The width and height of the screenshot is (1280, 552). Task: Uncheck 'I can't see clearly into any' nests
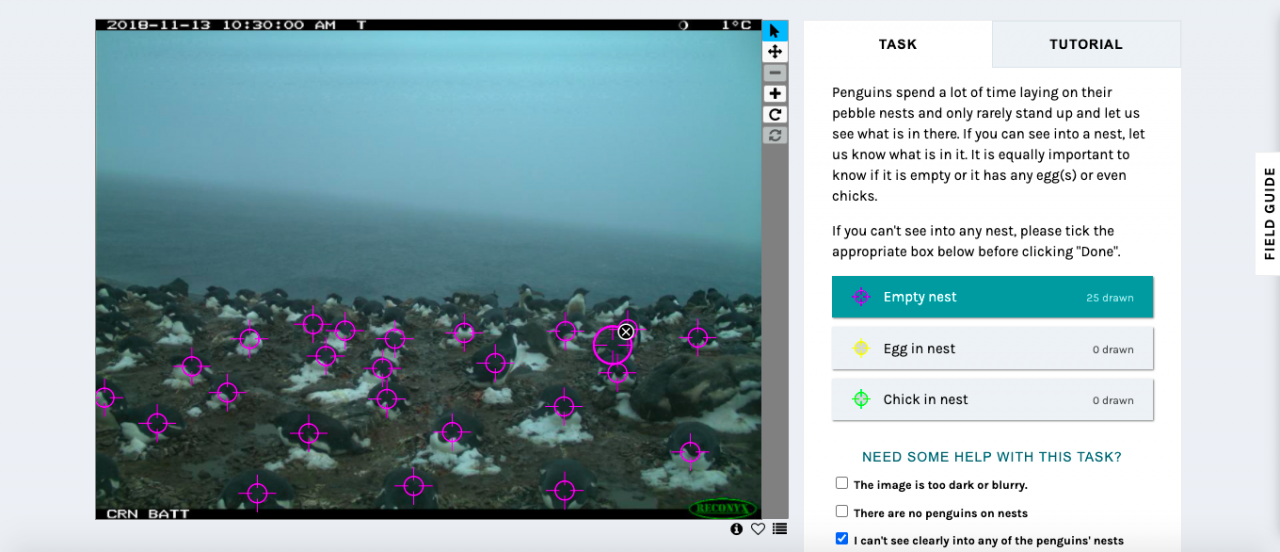[x=842, y=539]
